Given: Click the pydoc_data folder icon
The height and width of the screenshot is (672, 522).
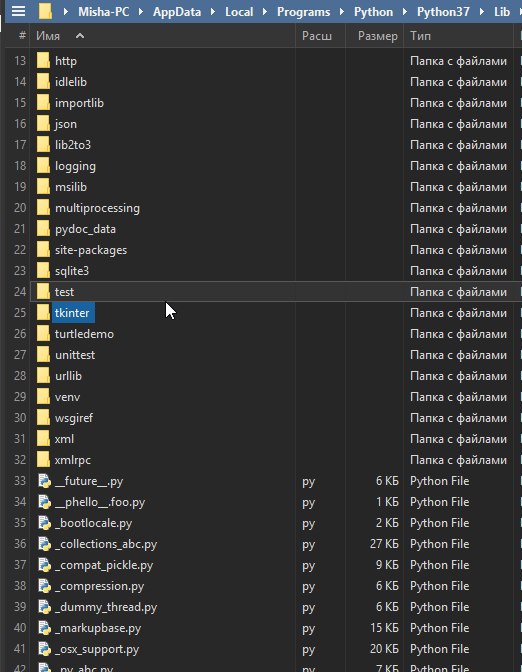Looking at the screenshot, I should tap(43, 229).
